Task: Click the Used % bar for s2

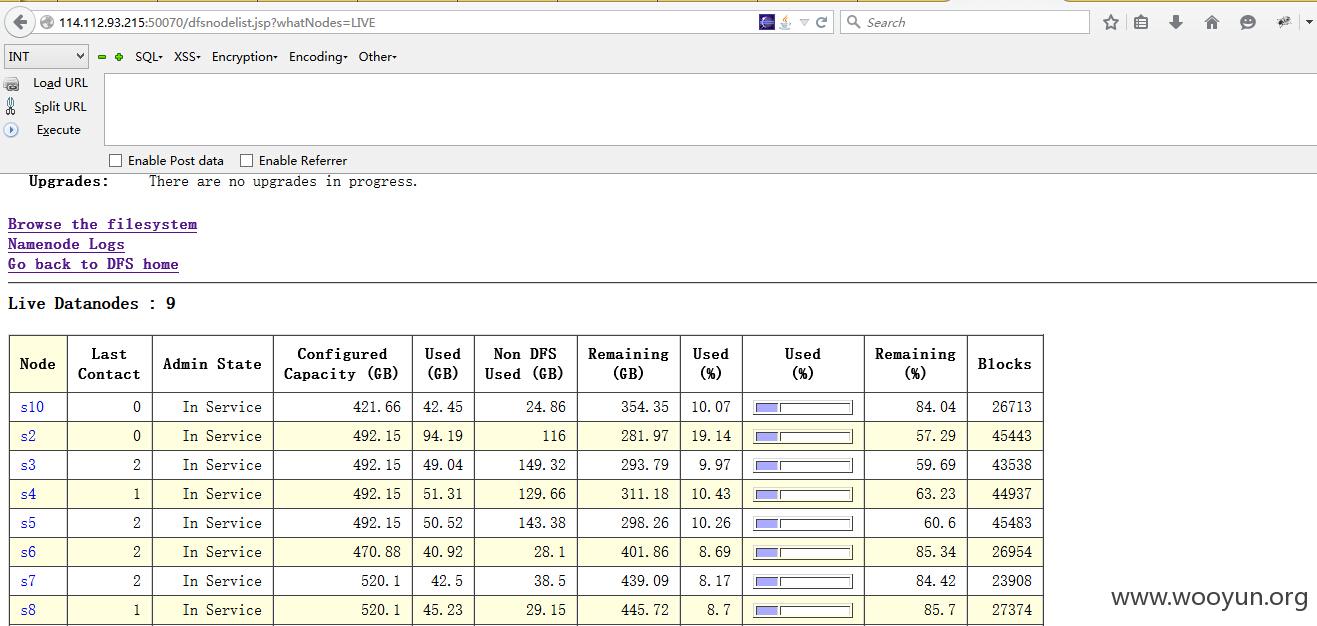Action: tap(803, 437)
